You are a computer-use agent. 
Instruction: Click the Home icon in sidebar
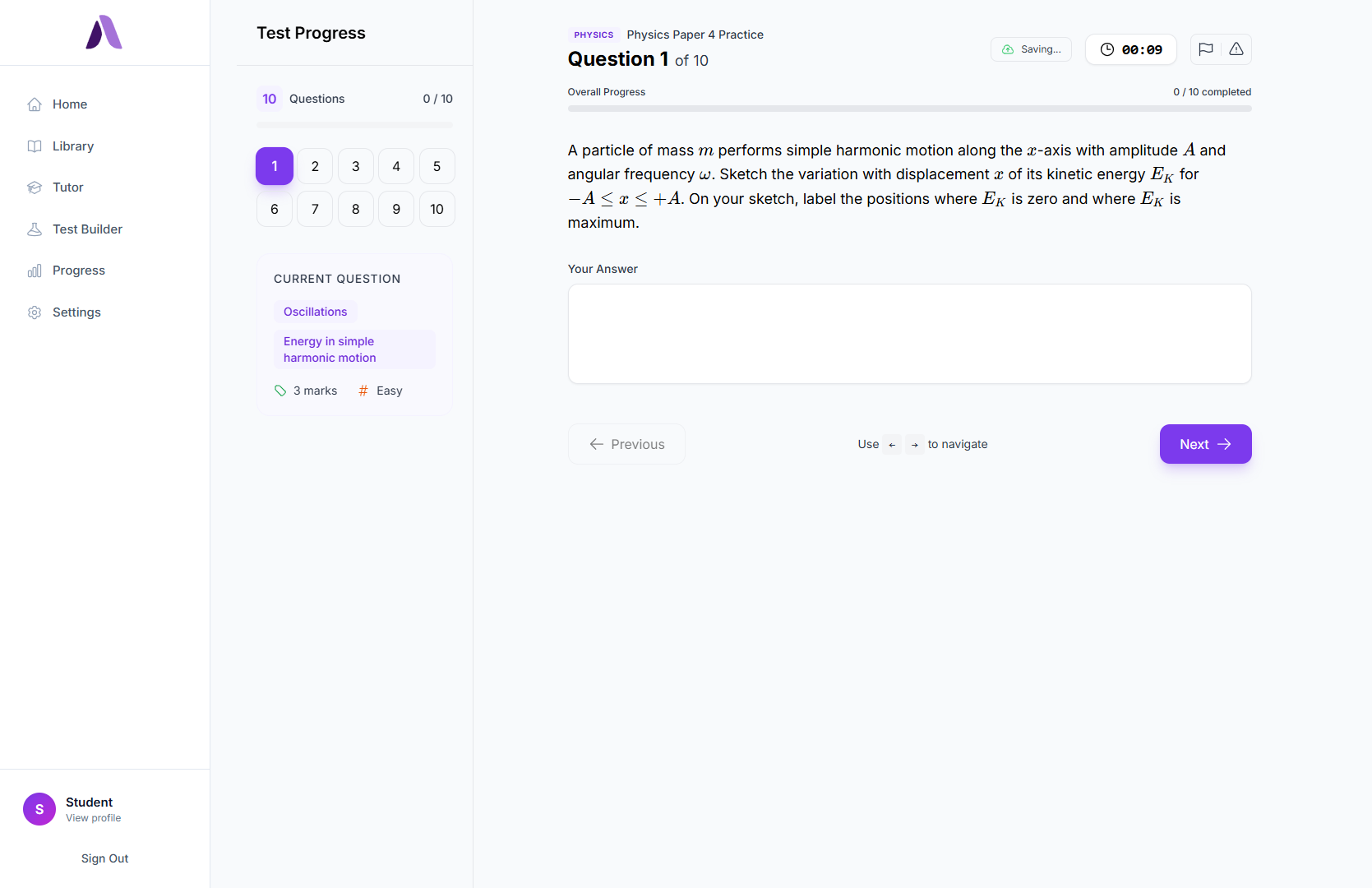point(35,104)
